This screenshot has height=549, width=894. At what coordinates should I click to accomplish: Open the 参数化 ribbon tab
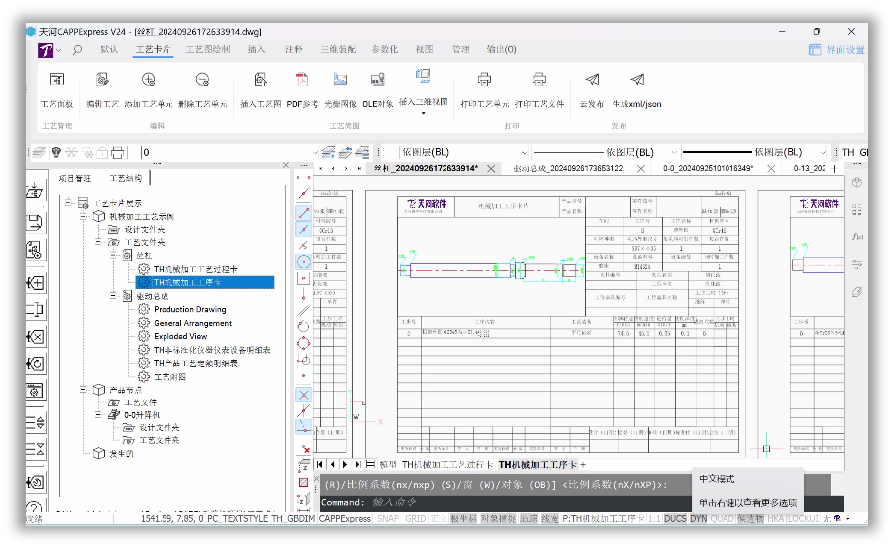[x=385, y=50]
